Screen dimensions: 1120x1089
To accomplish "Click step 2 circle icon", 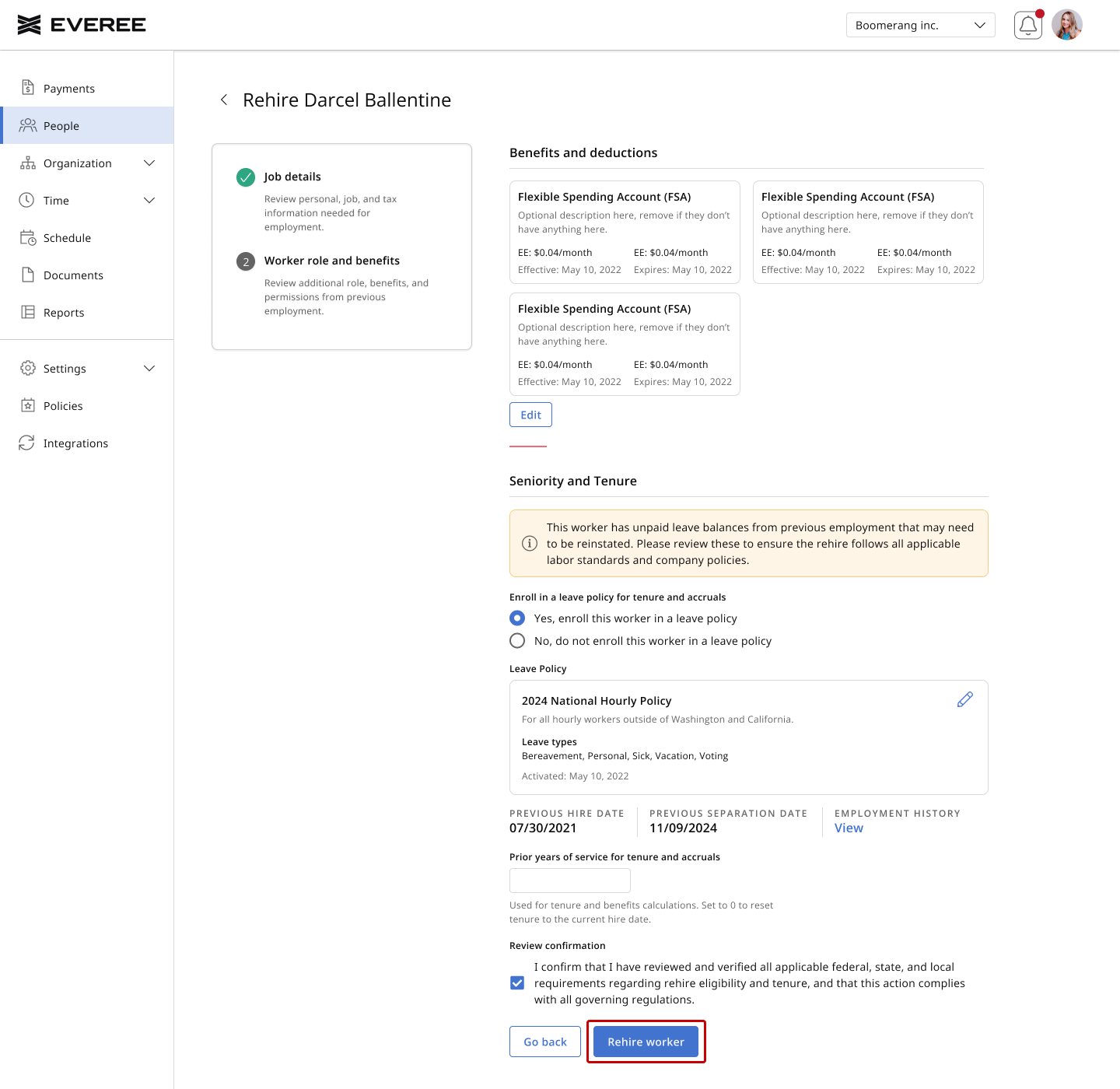I will pyautogui.click(x=246, y=261).
